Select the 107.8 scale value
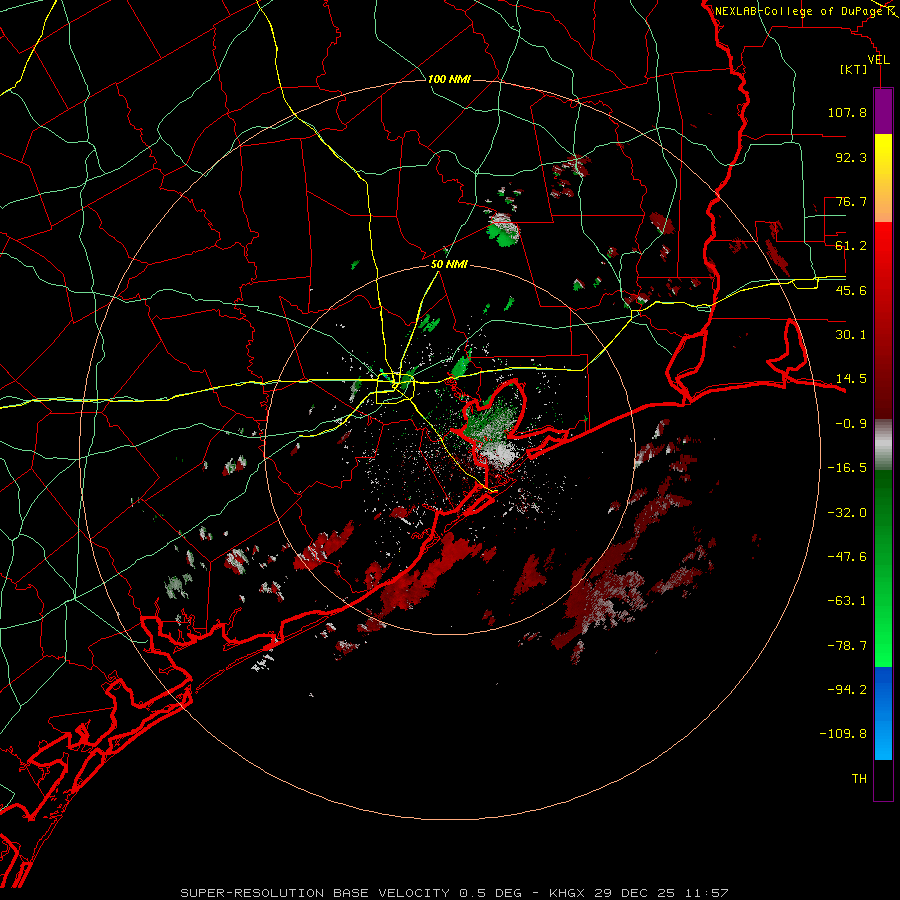This screenshot has width=900, height=900. point(847,112)
